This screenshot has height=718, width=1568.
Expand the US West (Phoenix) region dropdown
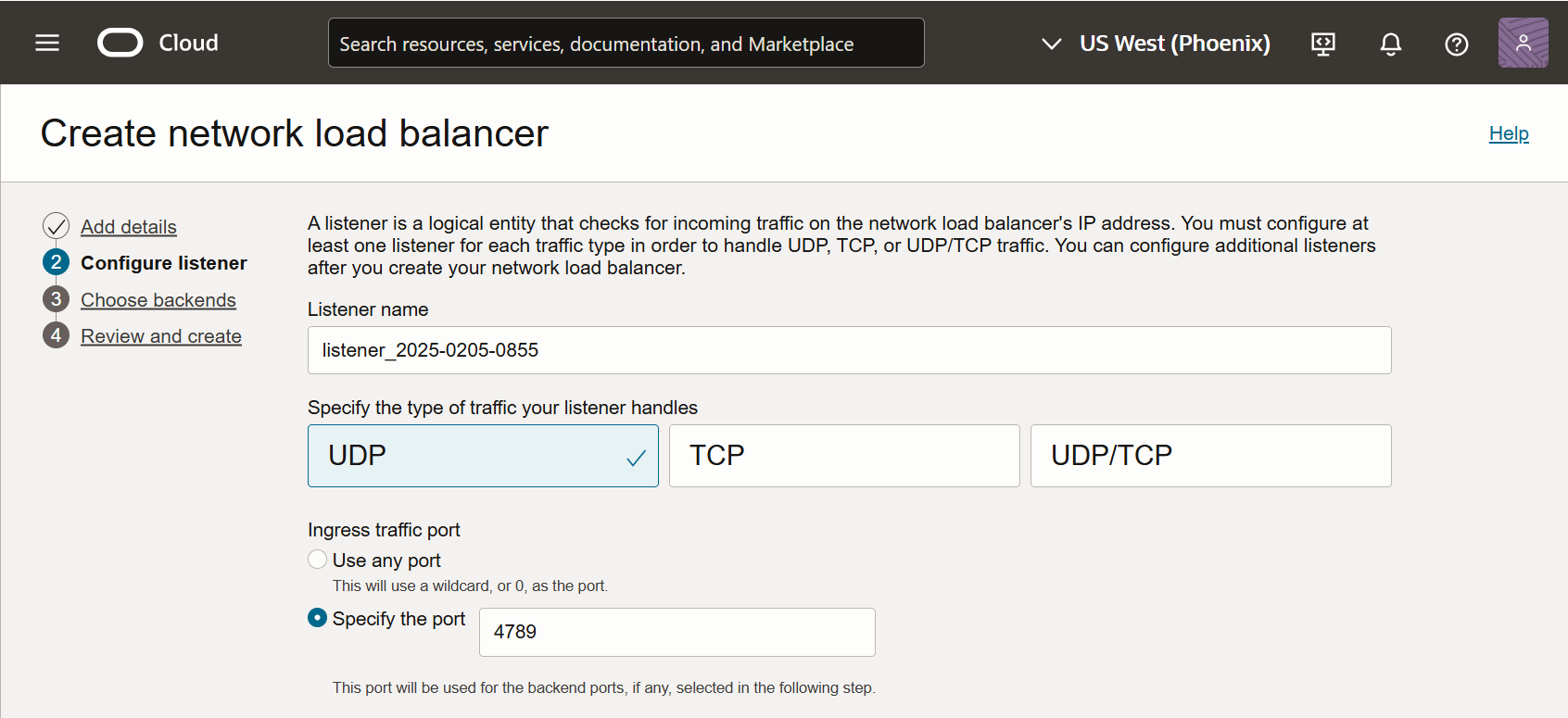coord(1156,44)
